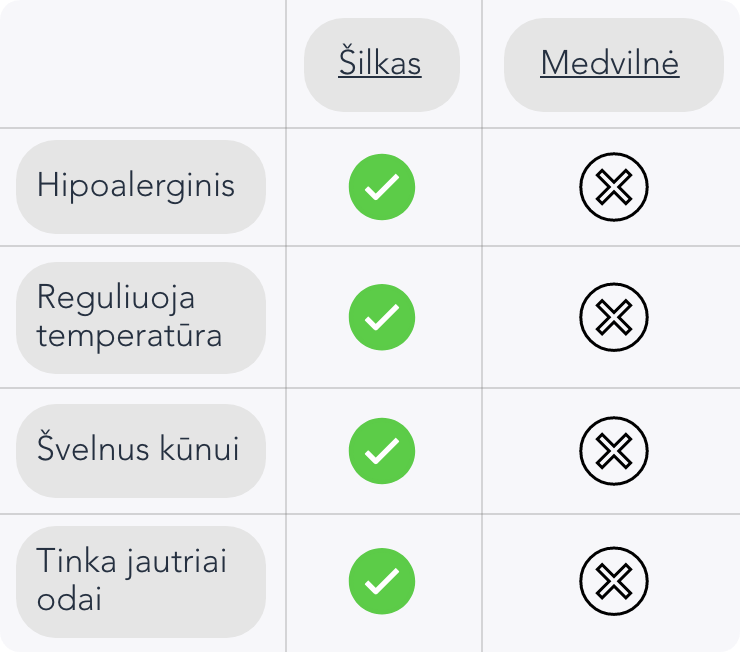Select the Švelnus kūnui feature label
Image resolution: width=740 pixels, height=652 pixels.
click(x=138, y=450)
